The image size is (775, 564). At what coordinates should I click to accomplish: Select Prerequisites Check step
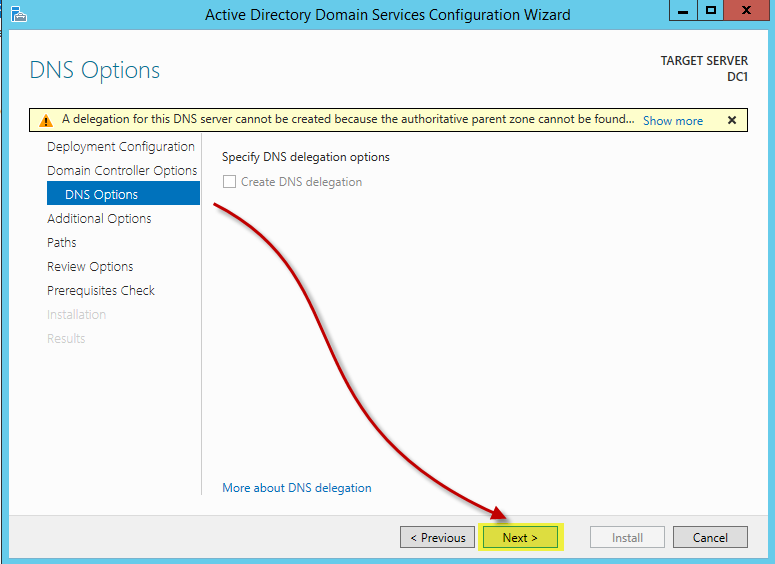pos(101,290)
